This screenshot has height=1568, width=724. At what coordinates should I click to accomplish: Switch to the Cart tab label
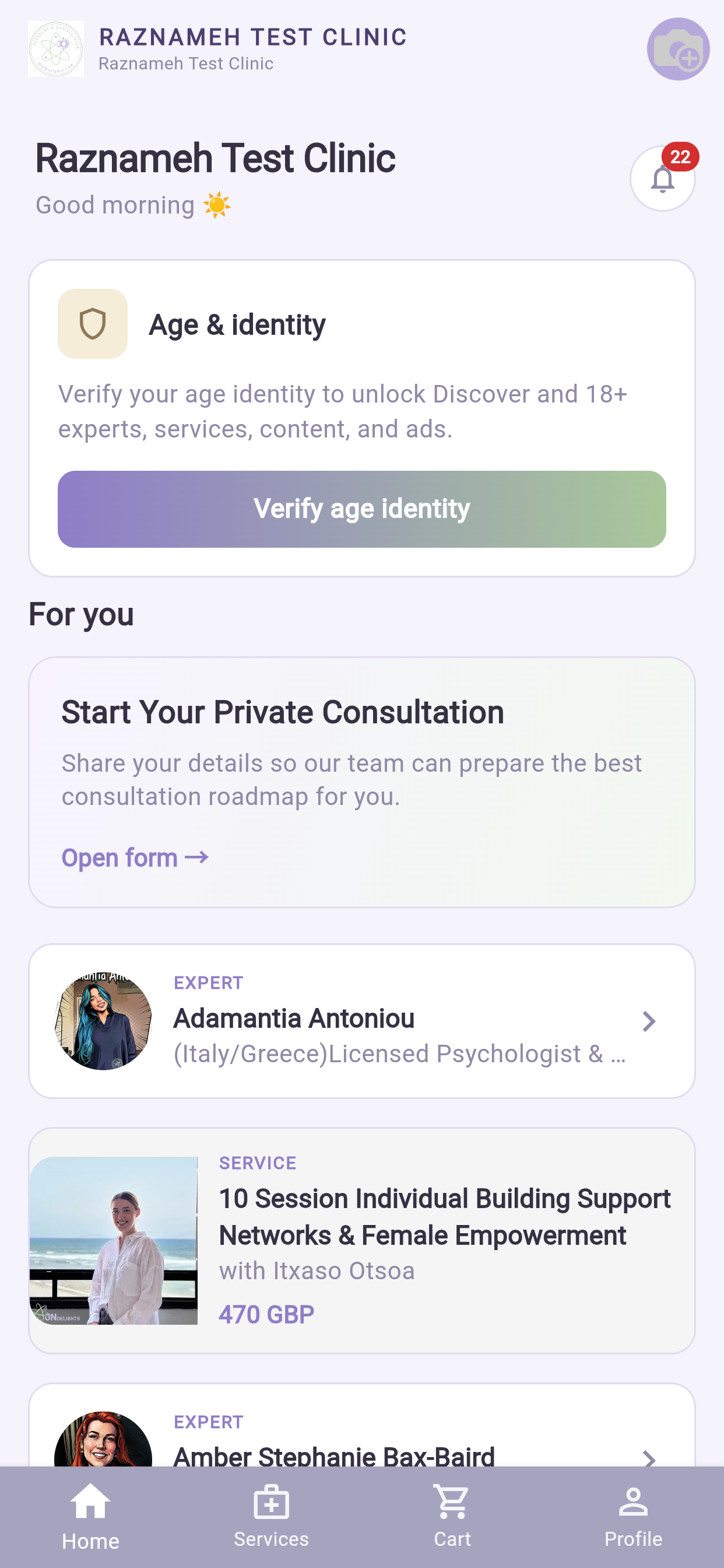(452, 1539)
